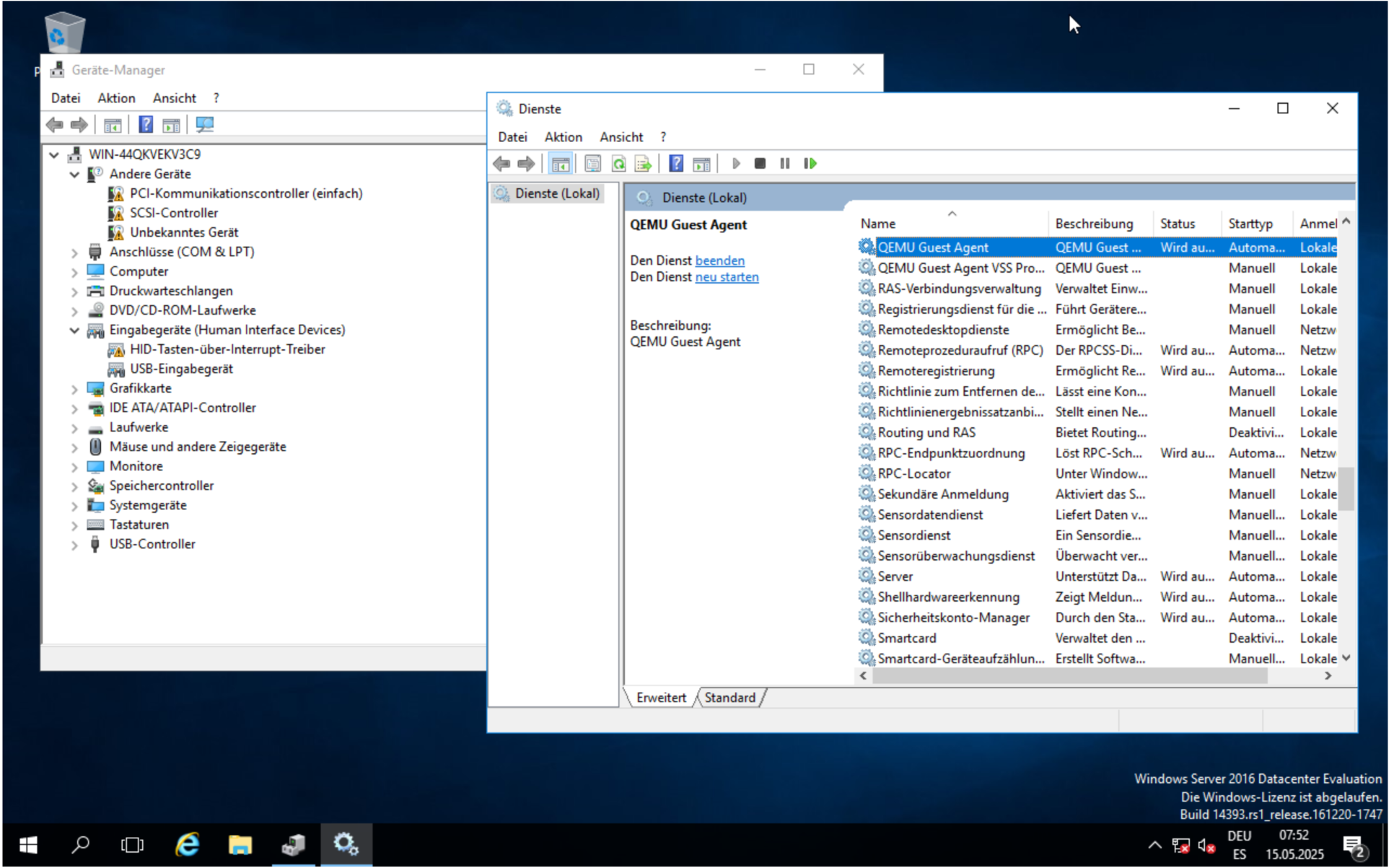This screenshot has height=868, width=1394.
Task: Click scan for hardware changes monitor icon
Action: (x=205, y=125)
